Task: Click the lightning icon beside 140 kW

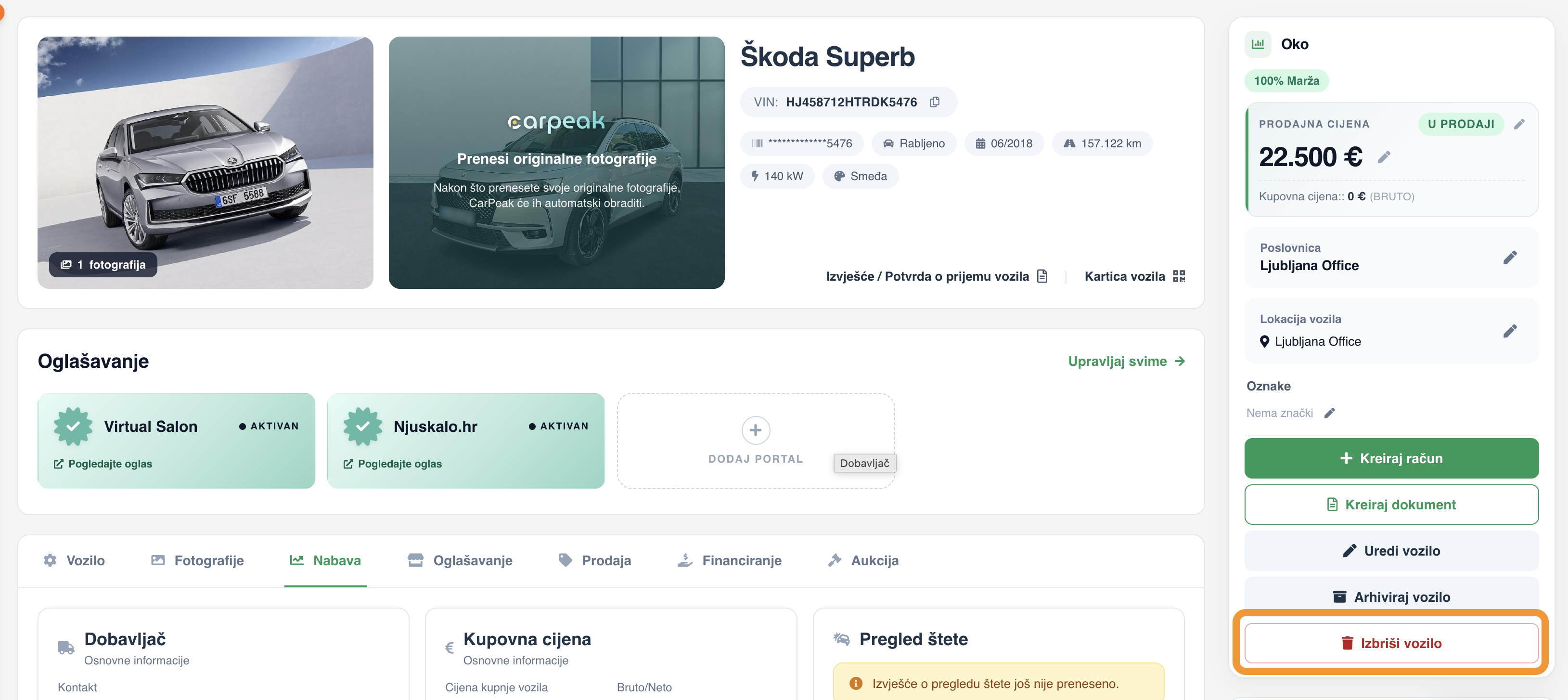Action: [x=755, y=176]
